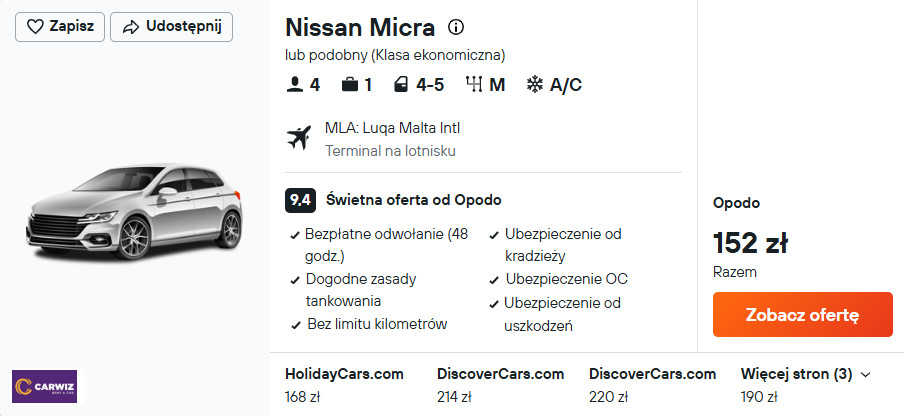Viewport: 904px width, 416px height.
Task: Click the car doors icon
Action: [401, 85]
